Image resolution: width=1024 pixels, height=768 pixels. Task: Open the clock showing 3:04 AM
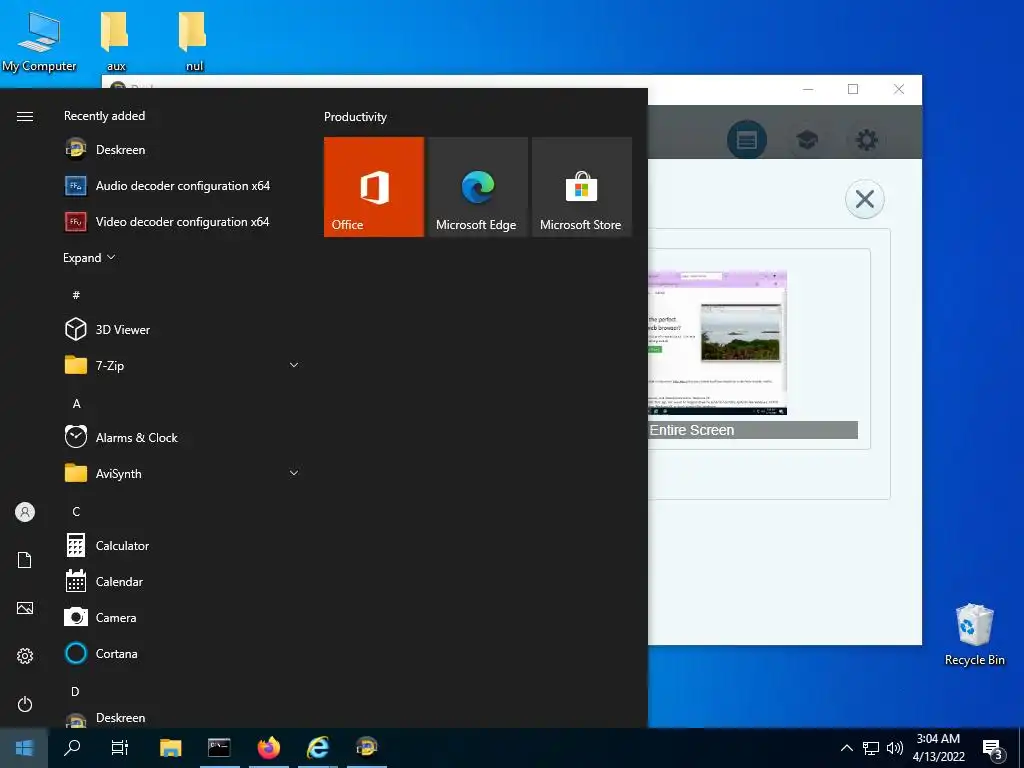(938, 748)
